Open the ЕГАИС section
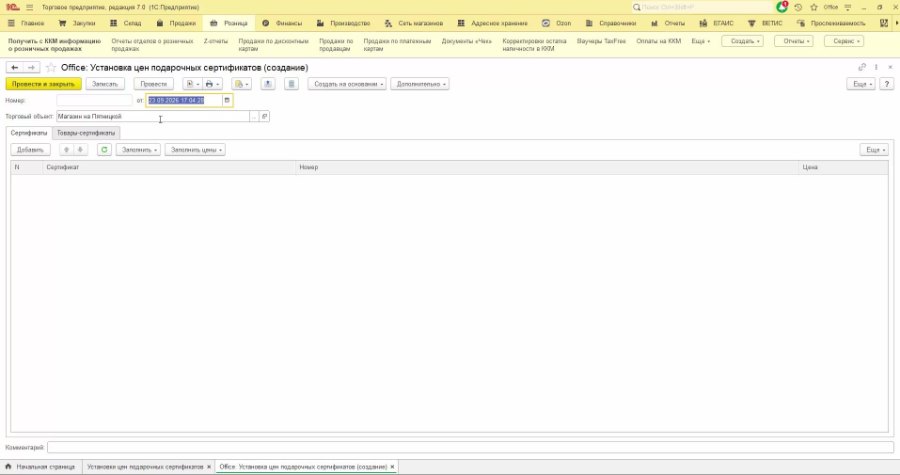This screenshot has width=900, height=475. coord(717,23)
